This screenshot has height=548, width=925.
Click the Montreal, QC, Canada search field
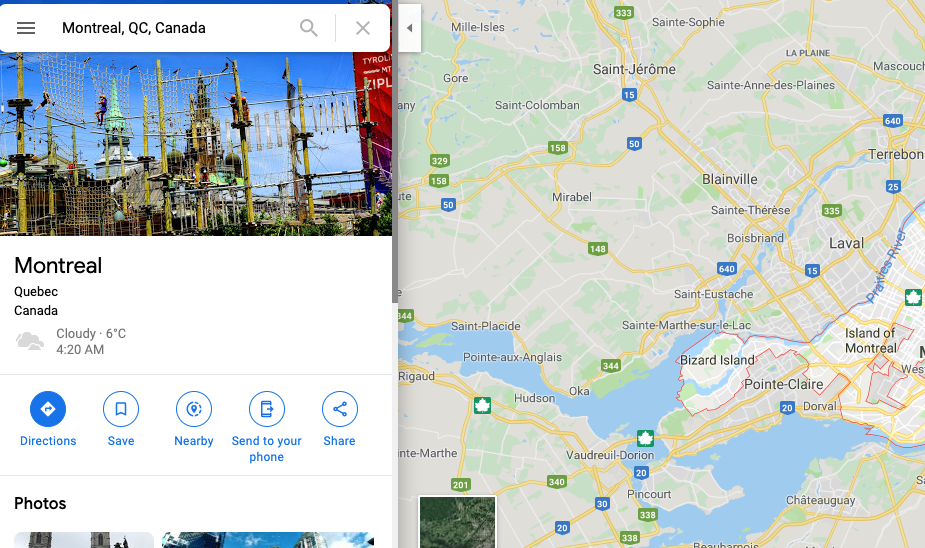pyautogui.click(x=174, y=28)
